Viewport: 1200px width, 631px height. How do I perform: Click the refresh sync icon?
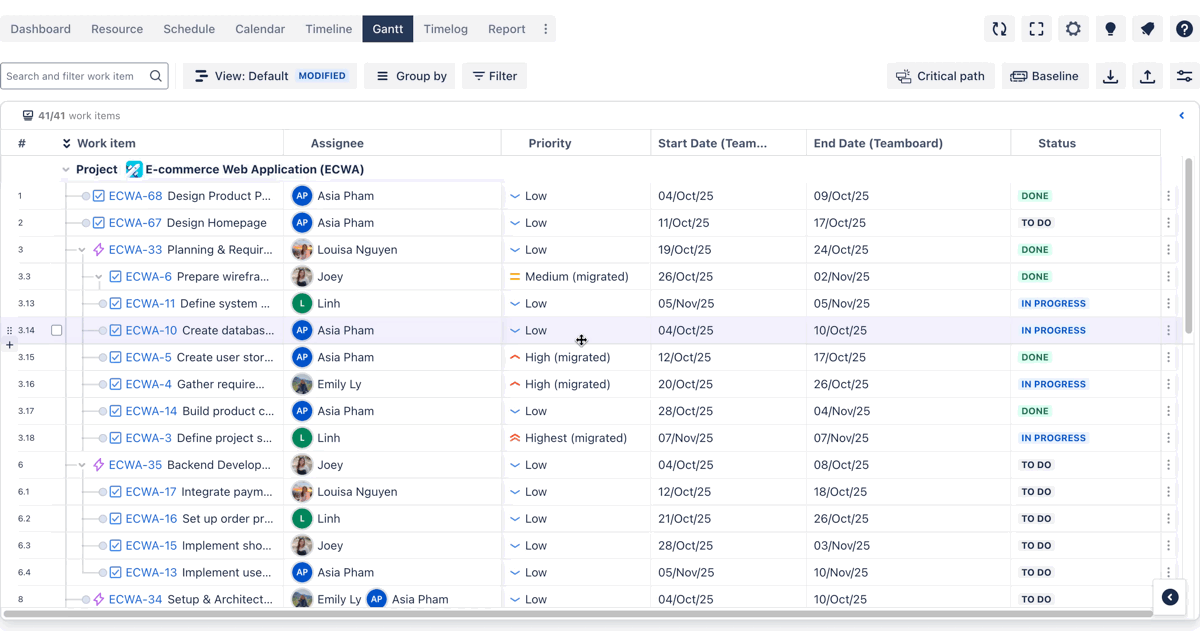click(x=999, y=29)
